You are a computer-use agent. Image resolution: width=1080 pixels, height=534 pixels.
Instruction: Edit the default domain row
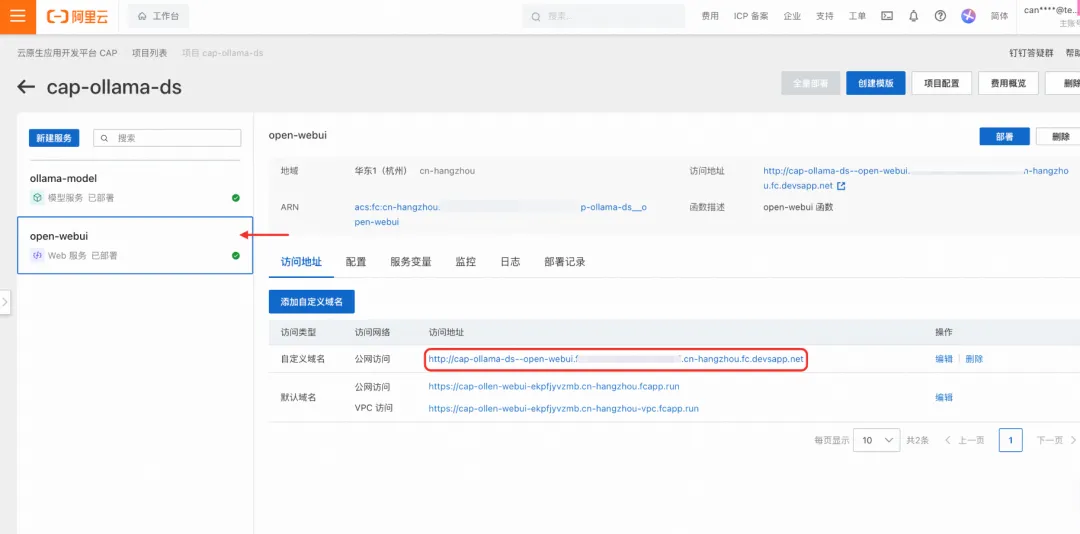pos(944,398)
